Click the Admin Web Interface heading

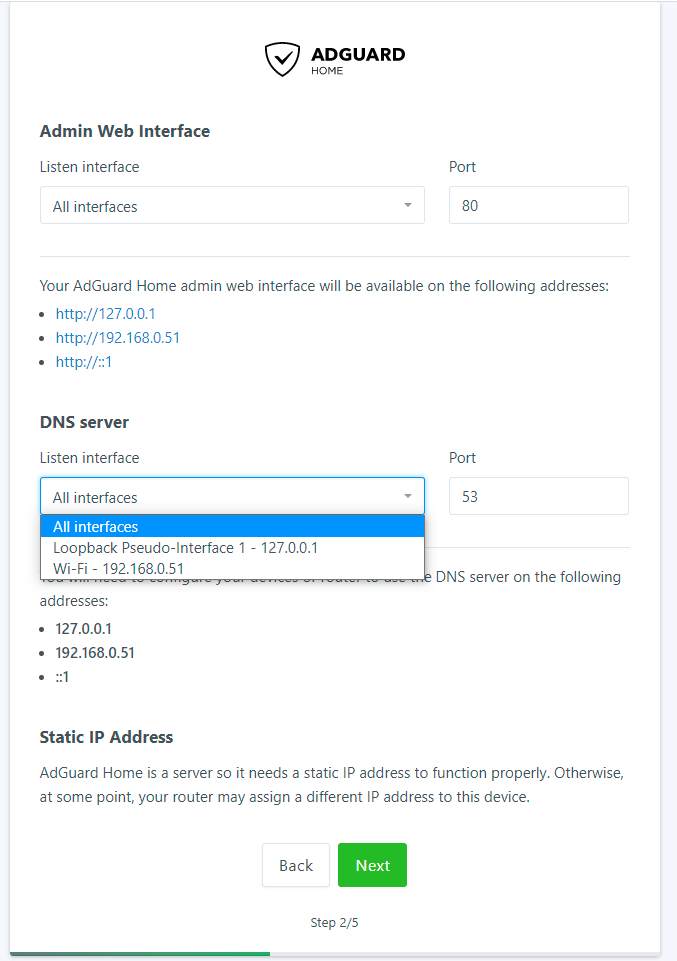point(125,131)
